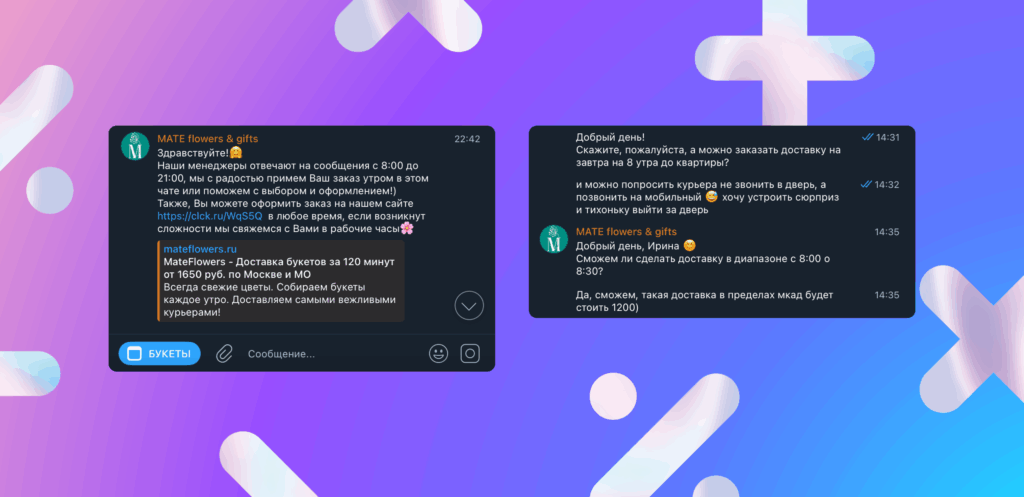Select the message about курьера не звонить в дверь
1024x497 pixels.
pyautogui.click(x=707, y=197)
